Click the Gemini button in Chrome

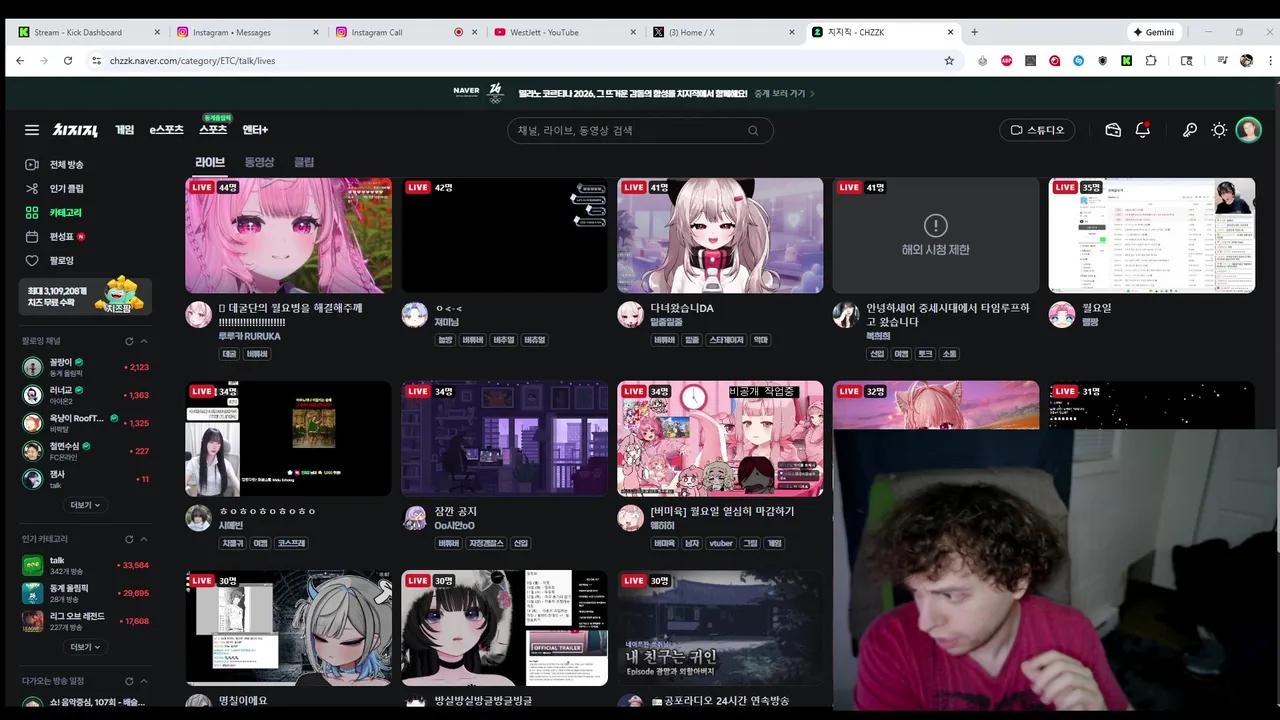pyautogui.click(x=1153, y=32)
